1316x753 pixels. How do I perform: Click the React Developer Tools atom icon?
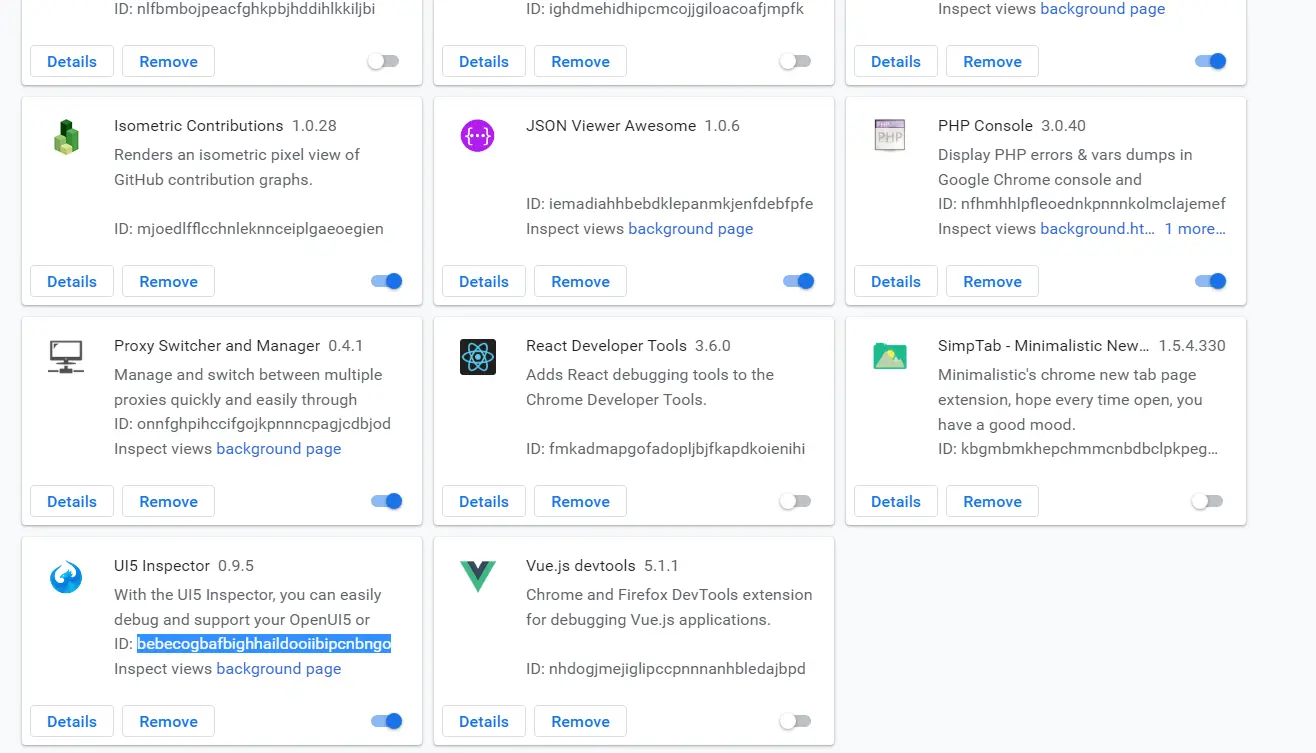(x=478, y=357)
